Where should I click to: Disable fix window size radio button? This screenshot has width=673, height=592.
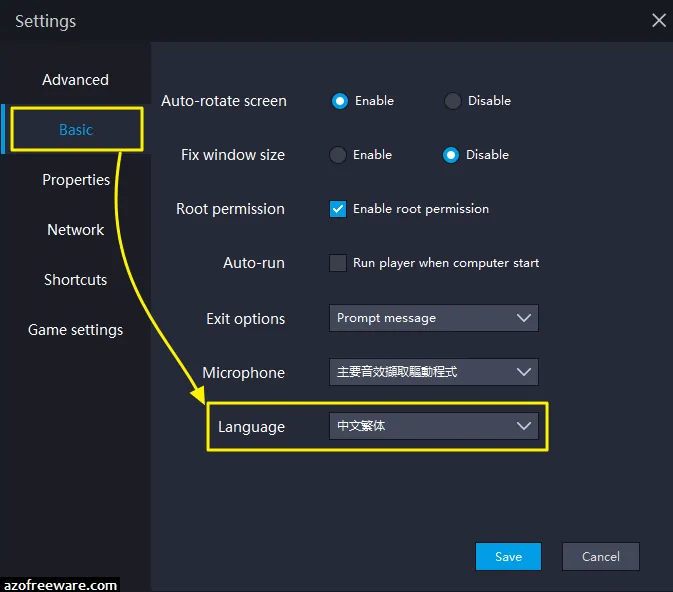click(x=451, y=155)
